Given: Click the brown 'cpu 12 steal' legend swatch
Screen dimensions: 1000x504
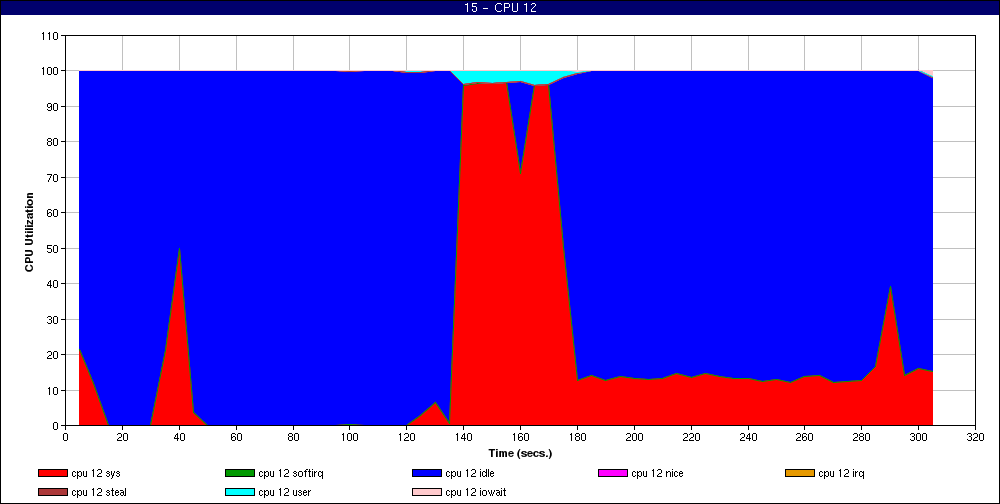Looking at the screenshot, I should pyautogui.click(x=52, y=493).
